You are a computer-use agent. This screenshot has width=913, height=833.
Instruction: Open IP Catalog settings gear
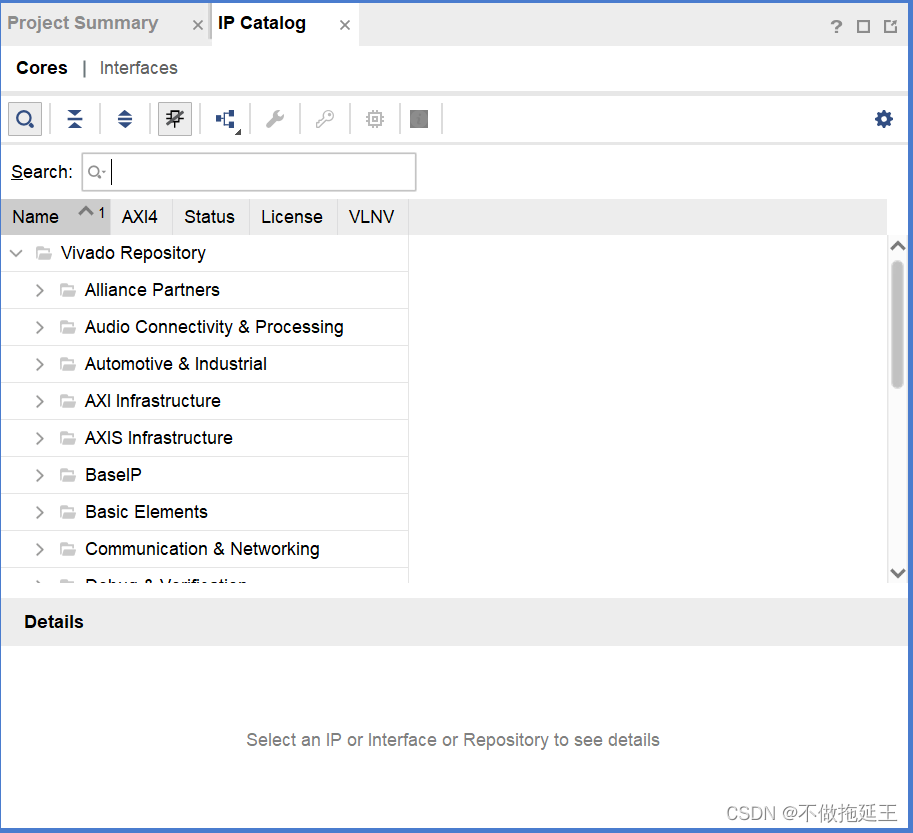click(x=884, y=119)
